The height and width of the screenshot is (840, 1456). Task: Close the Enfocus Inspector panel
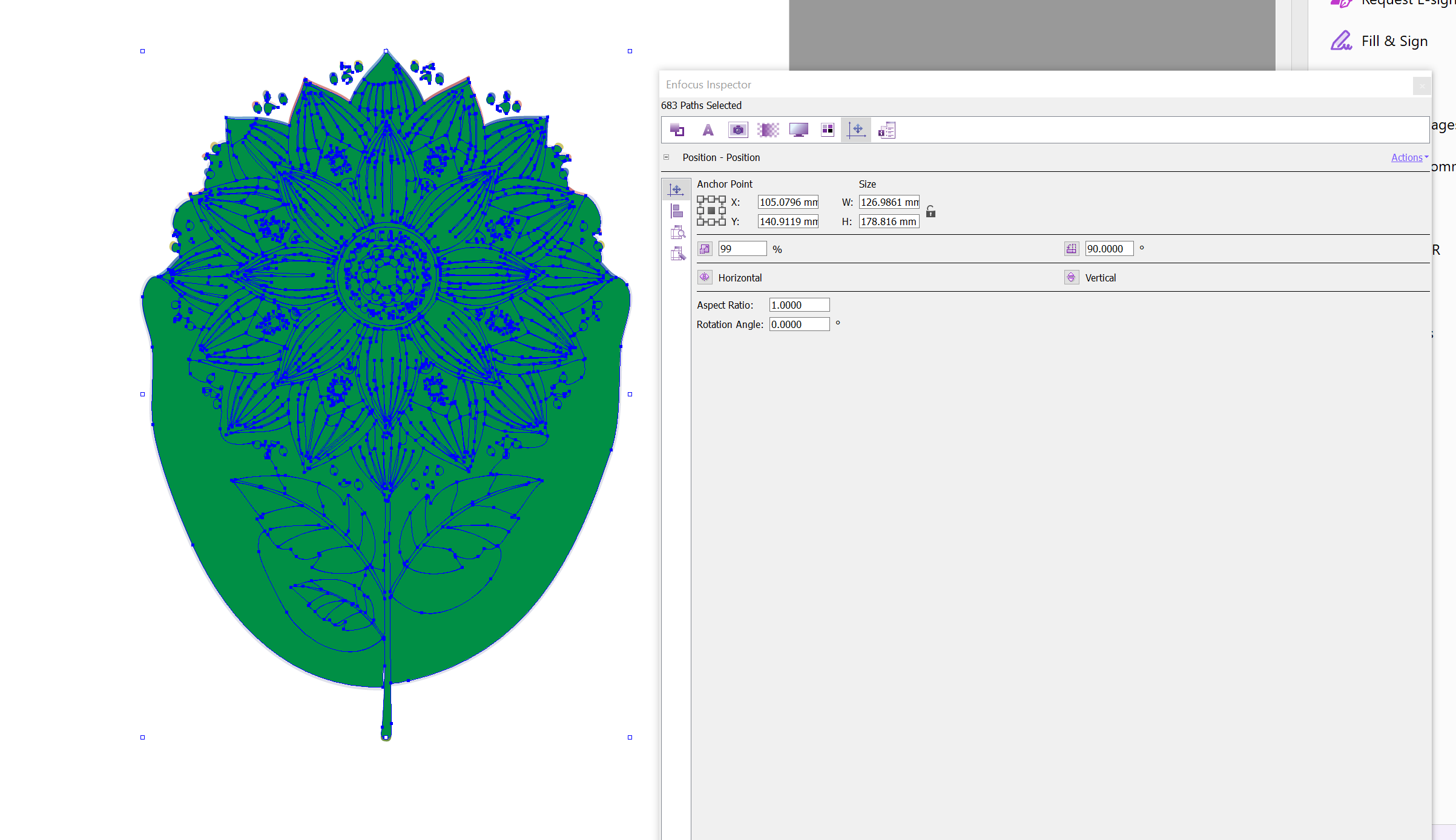[1421, 86]
